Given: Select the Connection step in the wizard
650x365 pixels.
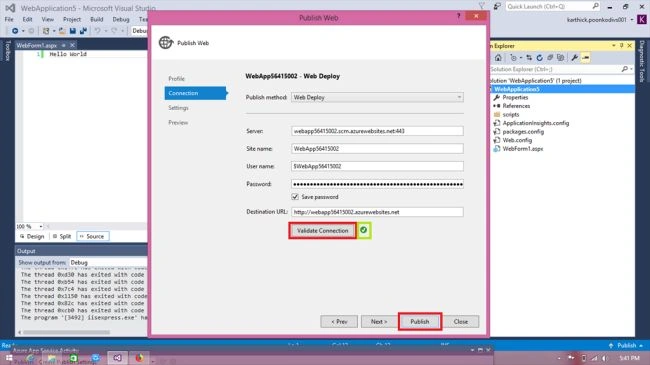Looking at the screenshot, I should 195,93.
